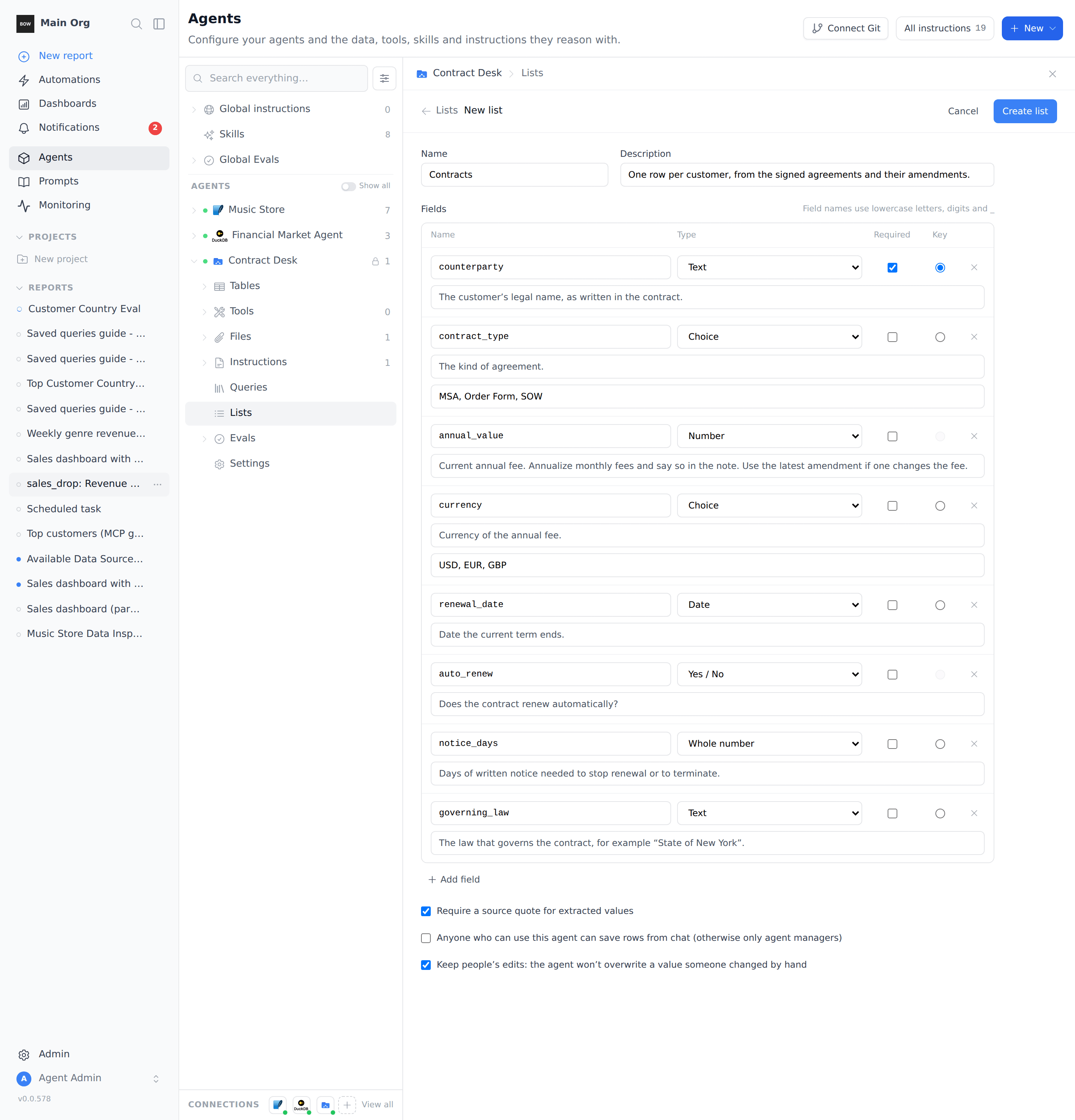Click the Search everything input

pos(277,78)
